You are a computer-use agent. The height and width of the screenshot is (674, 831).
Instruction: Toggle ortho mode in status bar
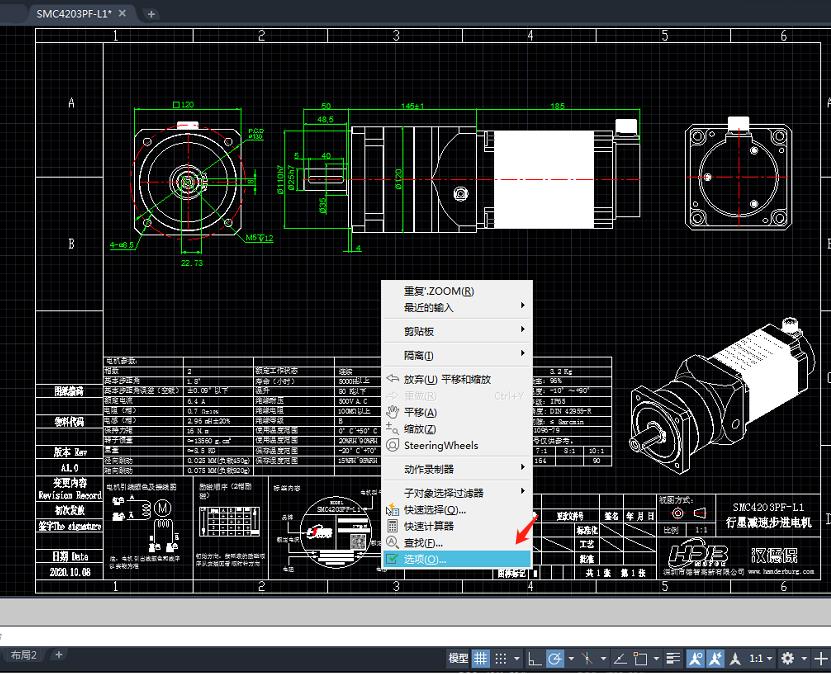click(x=533, y=658)
